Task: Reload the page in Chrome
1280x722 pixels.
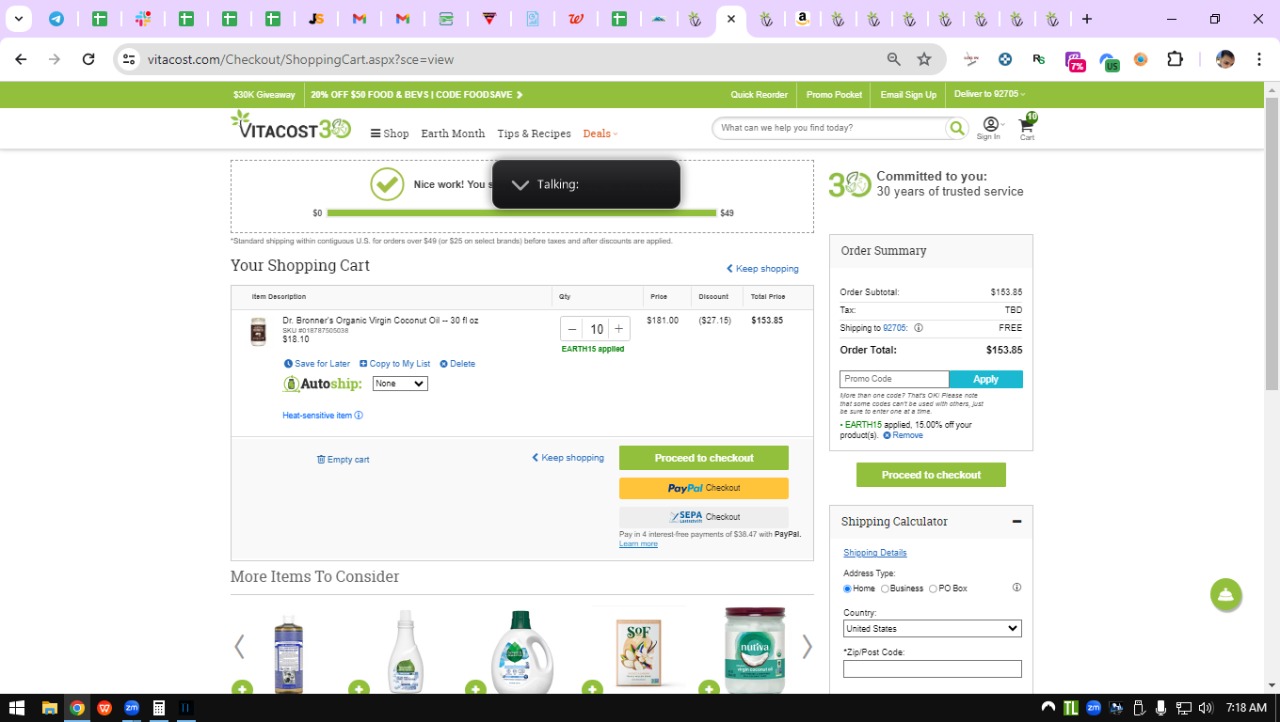Action: click(x=88, y=59)
